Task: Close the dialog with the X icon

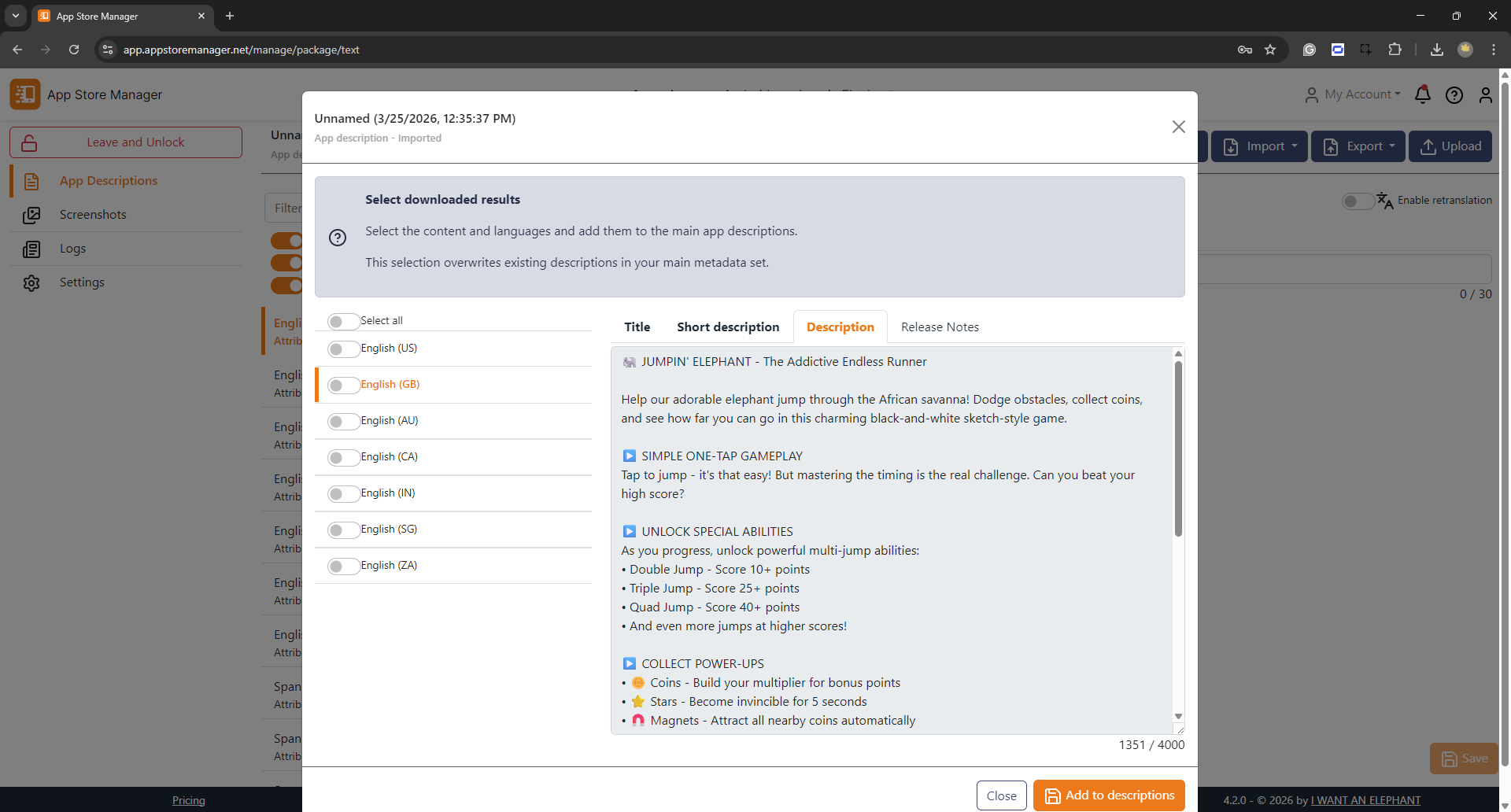Action: point(1178,127)
